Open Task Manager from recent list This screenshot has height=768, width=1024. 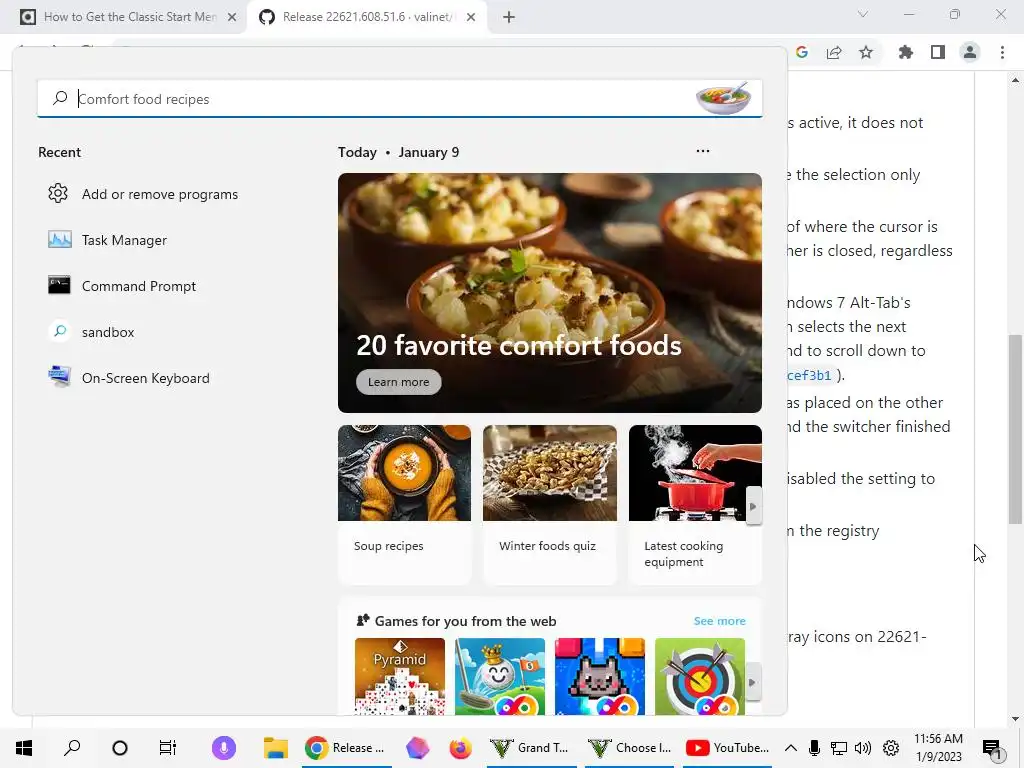coord(108,240)
